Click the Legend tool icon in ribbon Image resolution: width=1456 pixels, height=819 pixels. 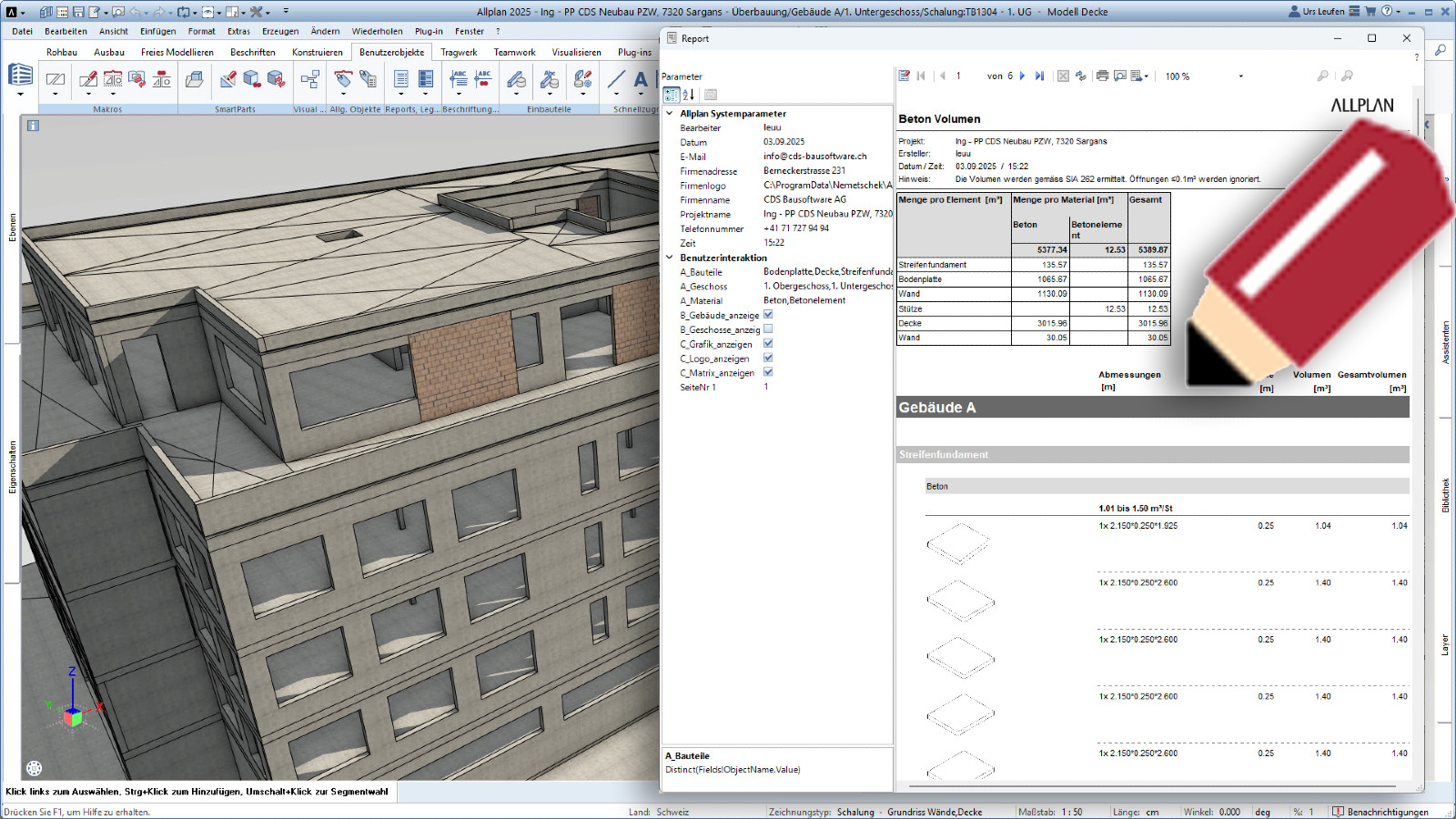click(x=425, y=81)
